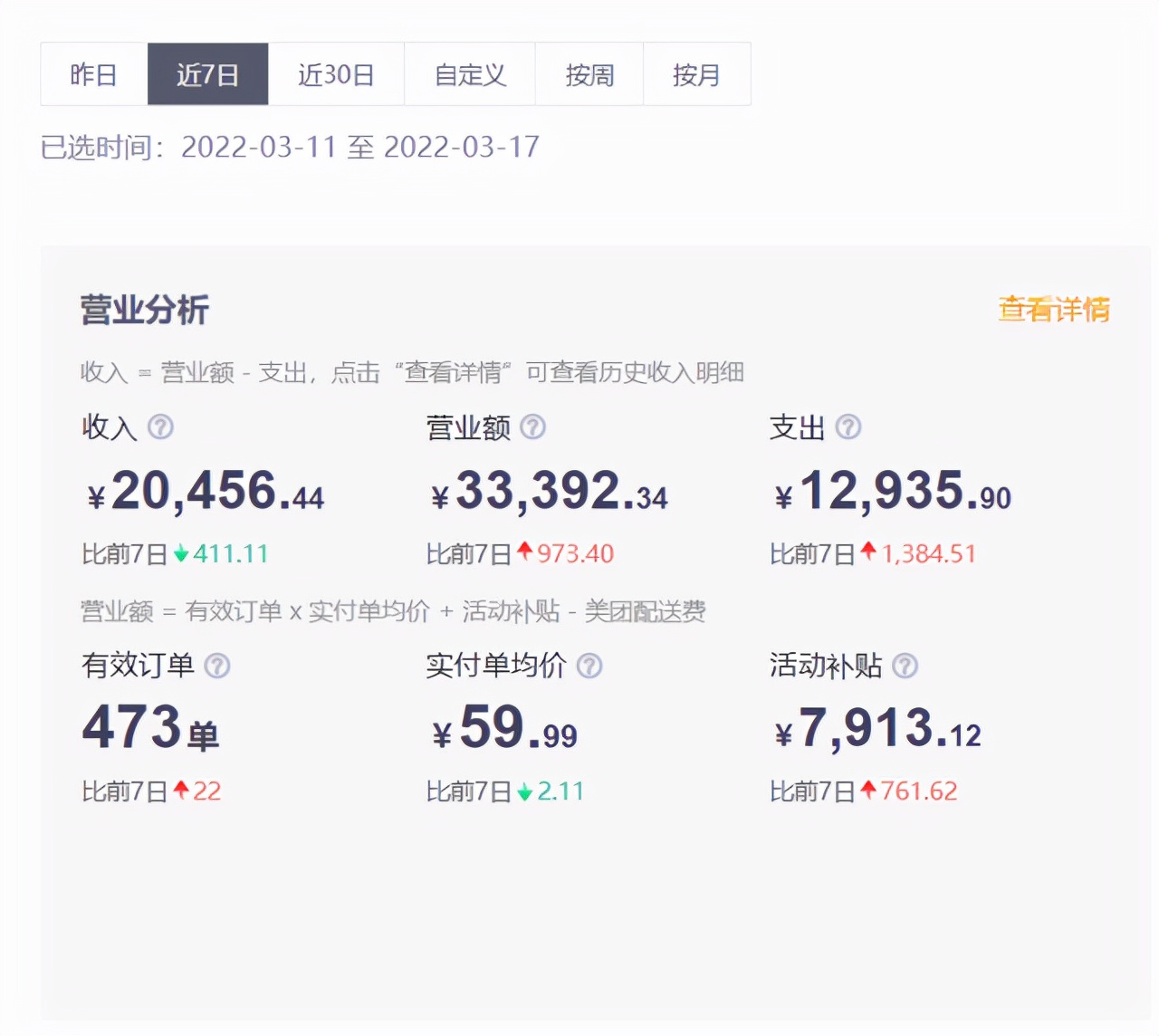Click the 营业额 = 有效订单 x 实付单均价 formula line

tap(393, 611)
